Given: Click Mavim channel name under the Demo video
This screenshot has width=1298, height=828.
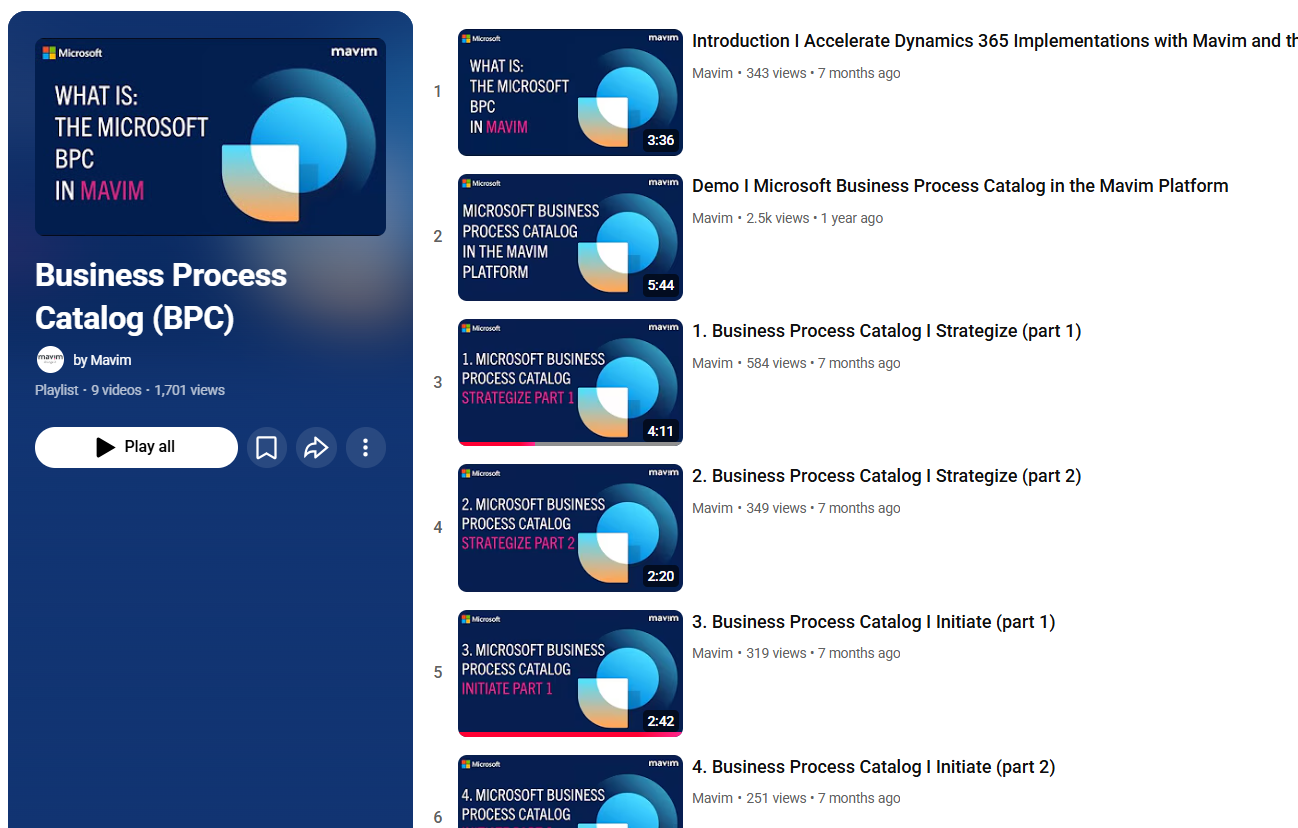Looking at the screenshot, I should pyautogui.click(x=712, y=218).
